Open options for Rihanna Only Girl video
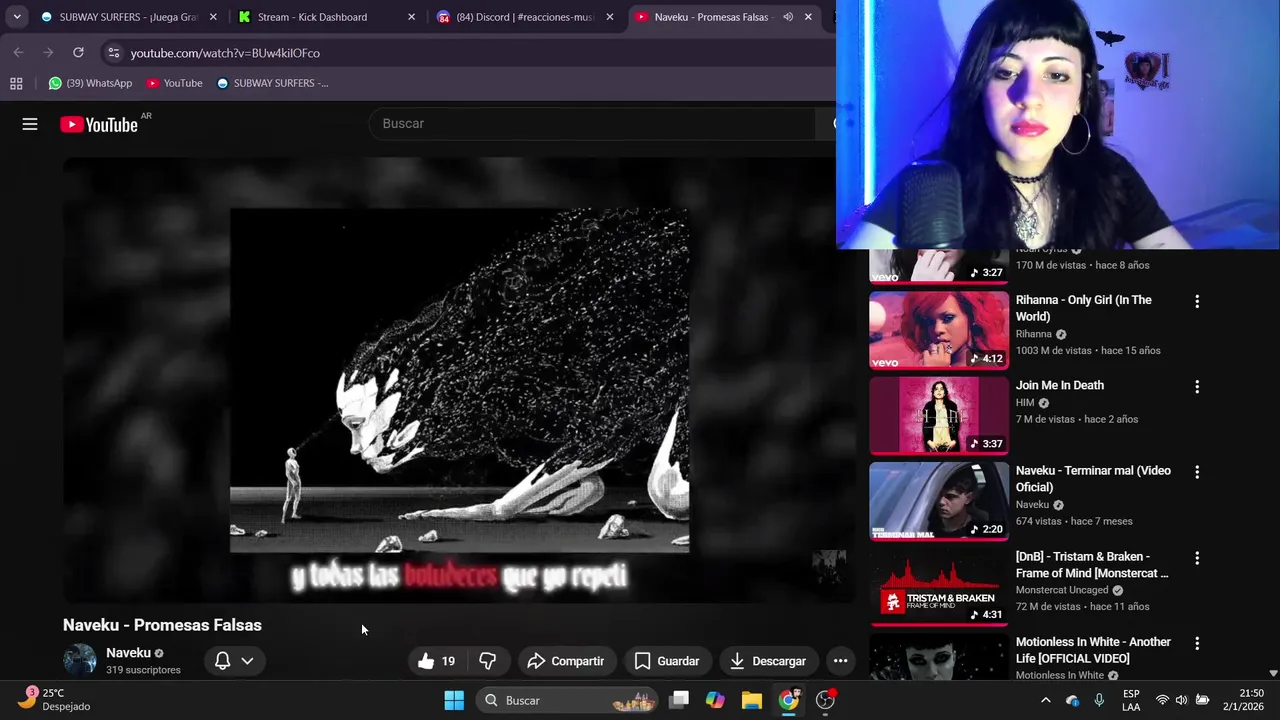This screenshot has width=1280, height=720. [x=1196, y=301]
